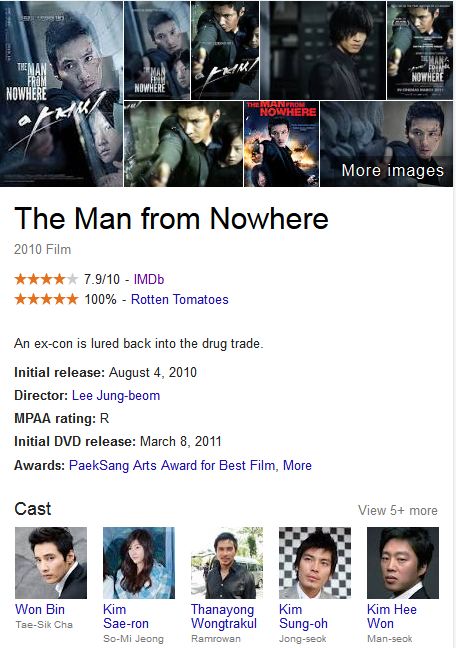Click director Lee Jung-beom link

[116, 395]
